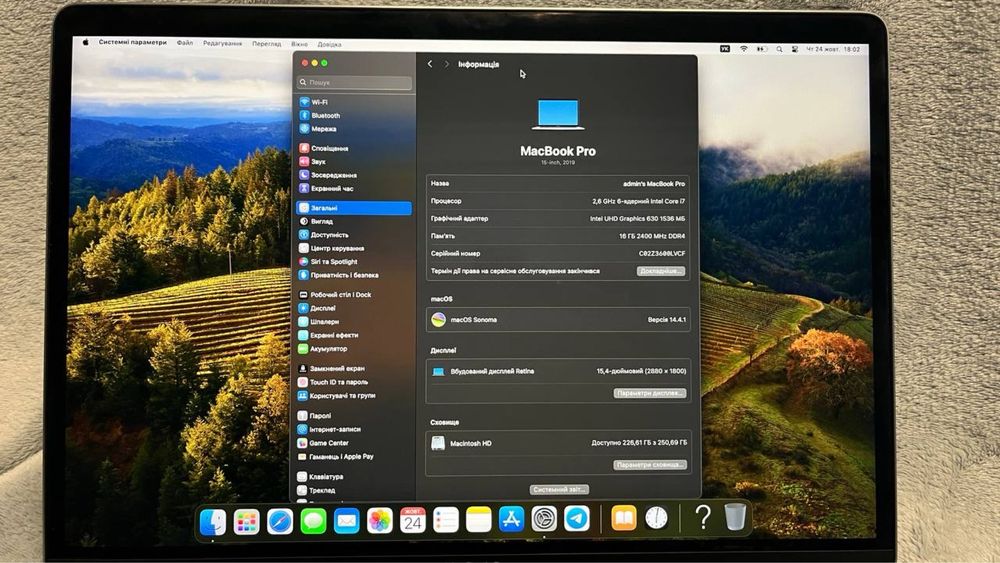Click the UK input source indicator
Image resolution: width=1000 pixels, height=563 pixels.
pos(725,48)
